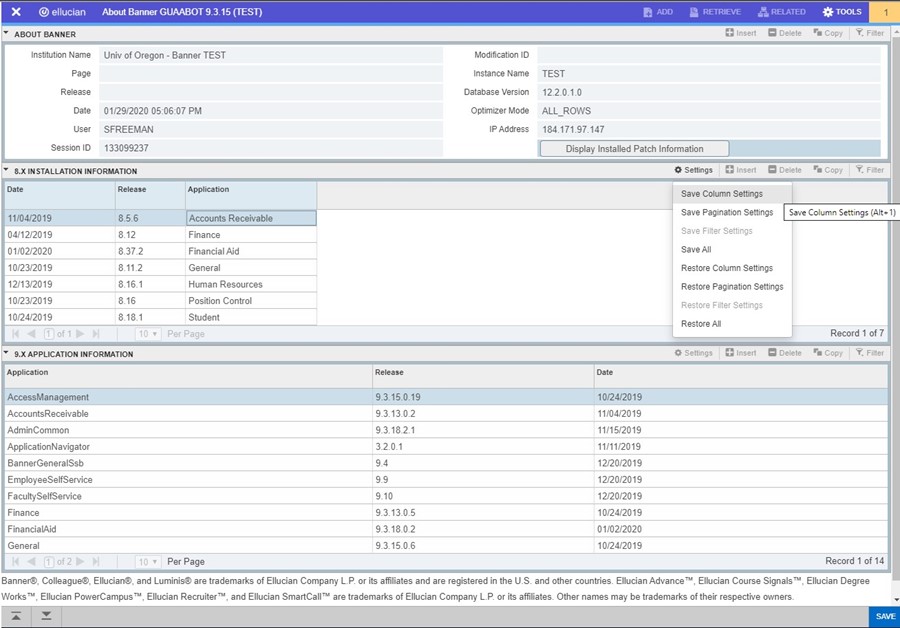Collapse the 8.X INSTALLATION INFORMATION section
Image resolution: width=900 pixels, height=628 pixels.
point(6,170)
